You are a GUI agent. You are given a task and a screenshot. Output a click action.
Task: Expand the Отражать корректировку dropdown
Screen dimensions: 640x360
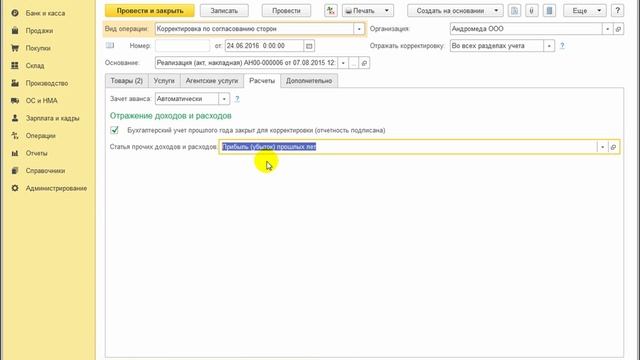[549, 46]
